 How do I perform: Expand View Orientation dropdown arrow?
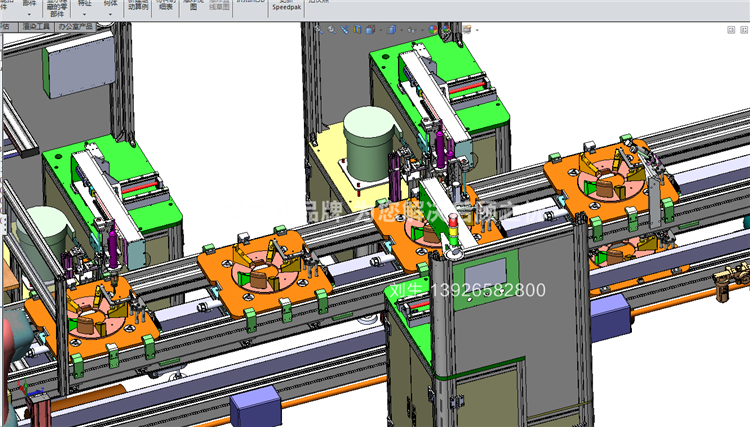click(x=381, y=30)
